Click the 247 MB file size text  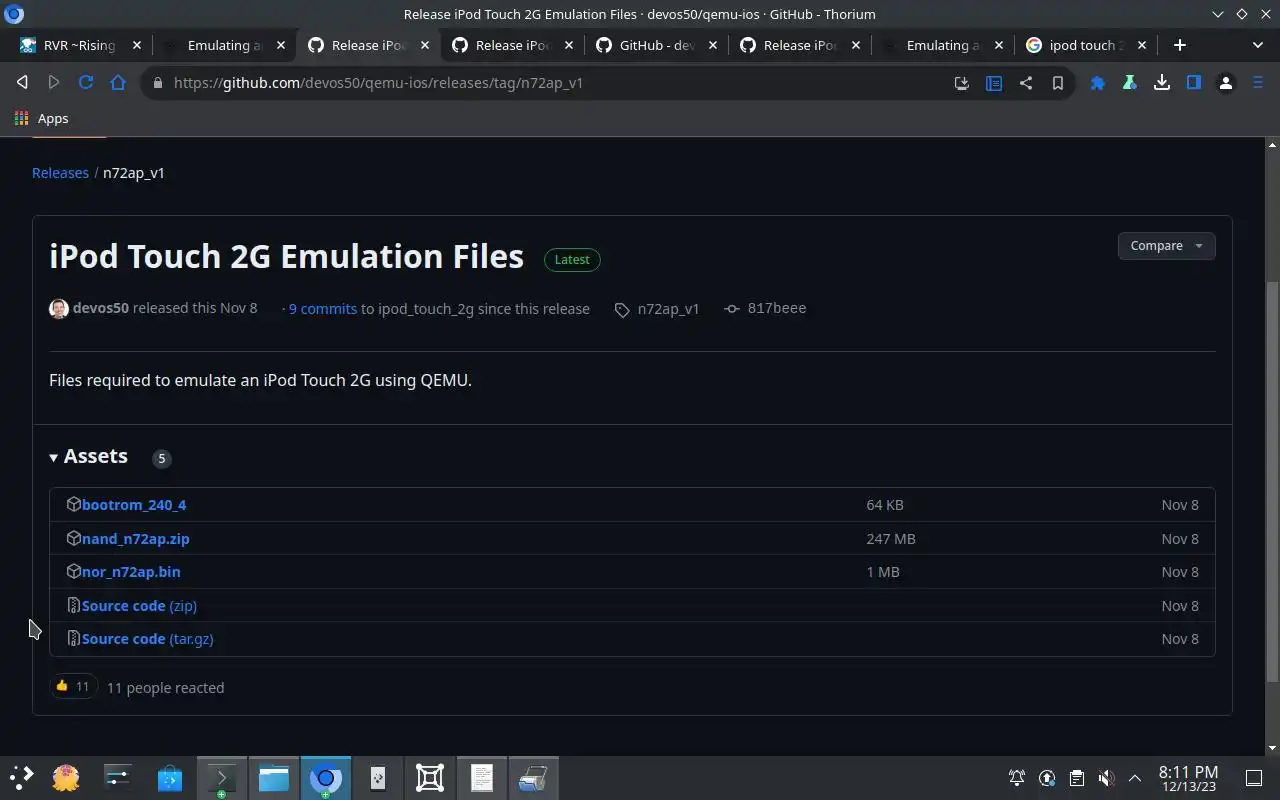[891, 539]
